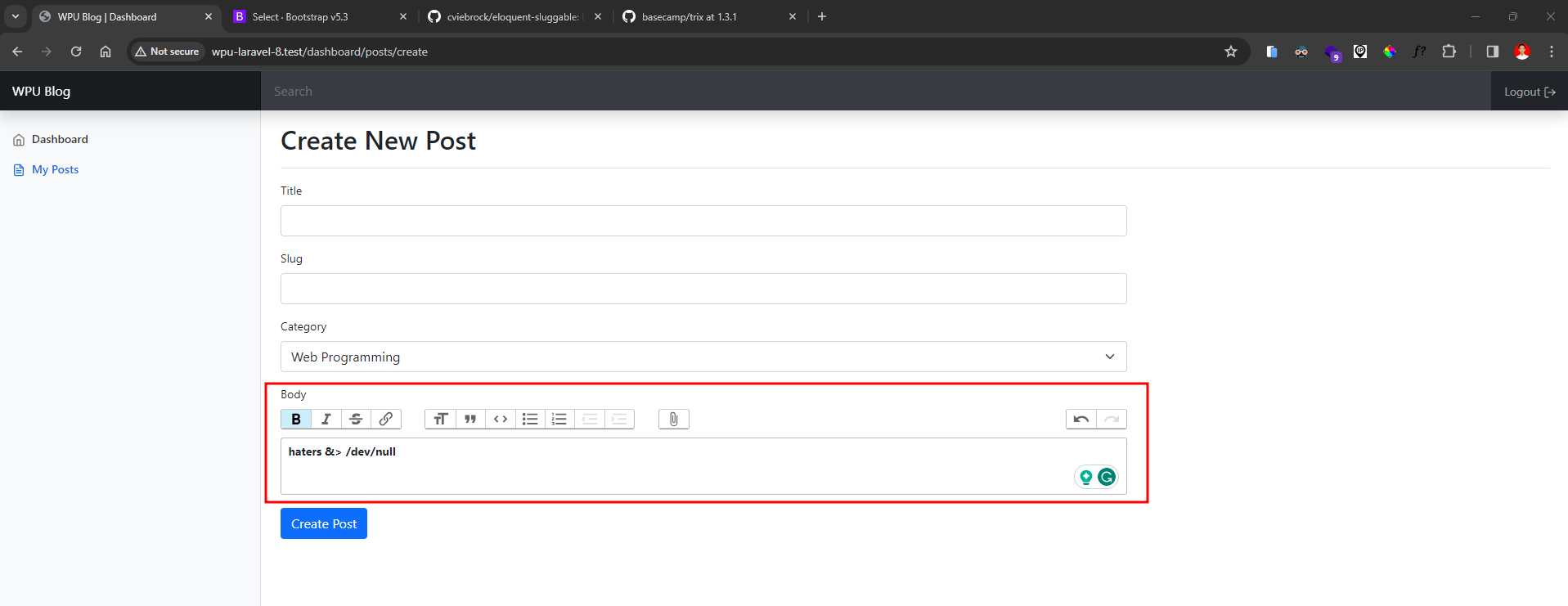Toggle strikethrough text formatting

click(356, 419)
